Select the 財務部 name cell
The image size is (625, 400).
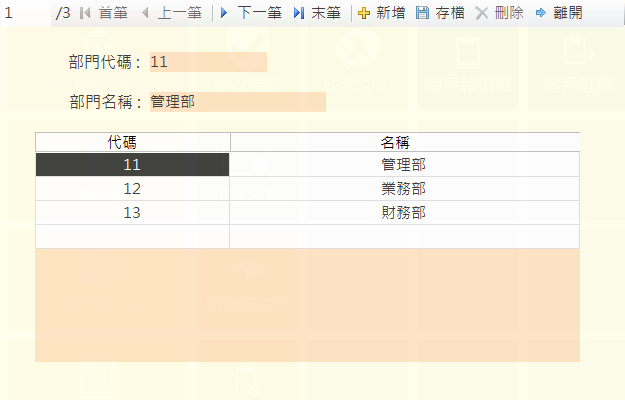click(x=404, y=212)
